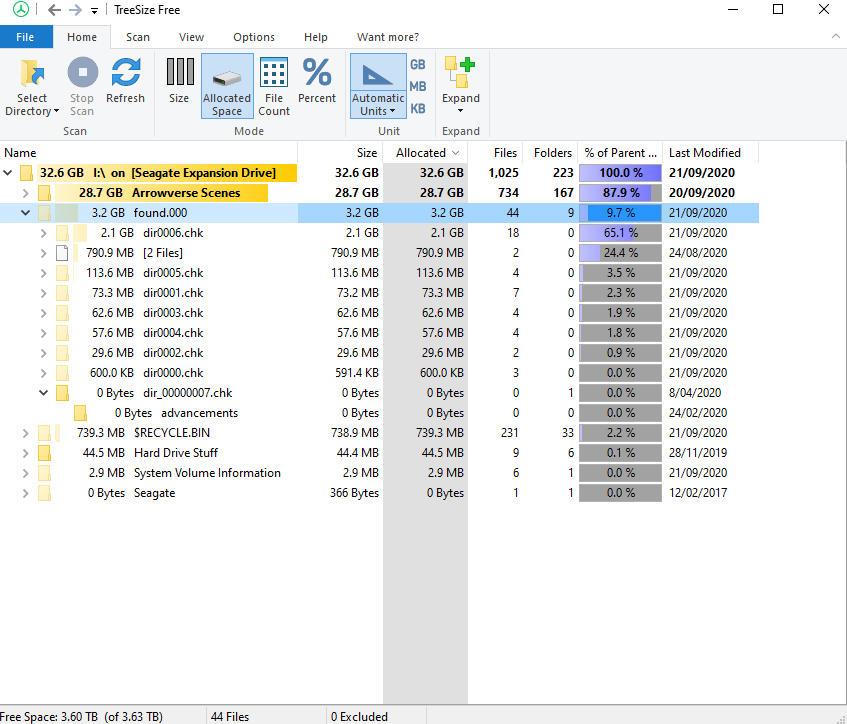The height and width of the screenshot is (724, 847).
Task: Toggle Allocated Space mode on
Action: click(x=227, y=87)
